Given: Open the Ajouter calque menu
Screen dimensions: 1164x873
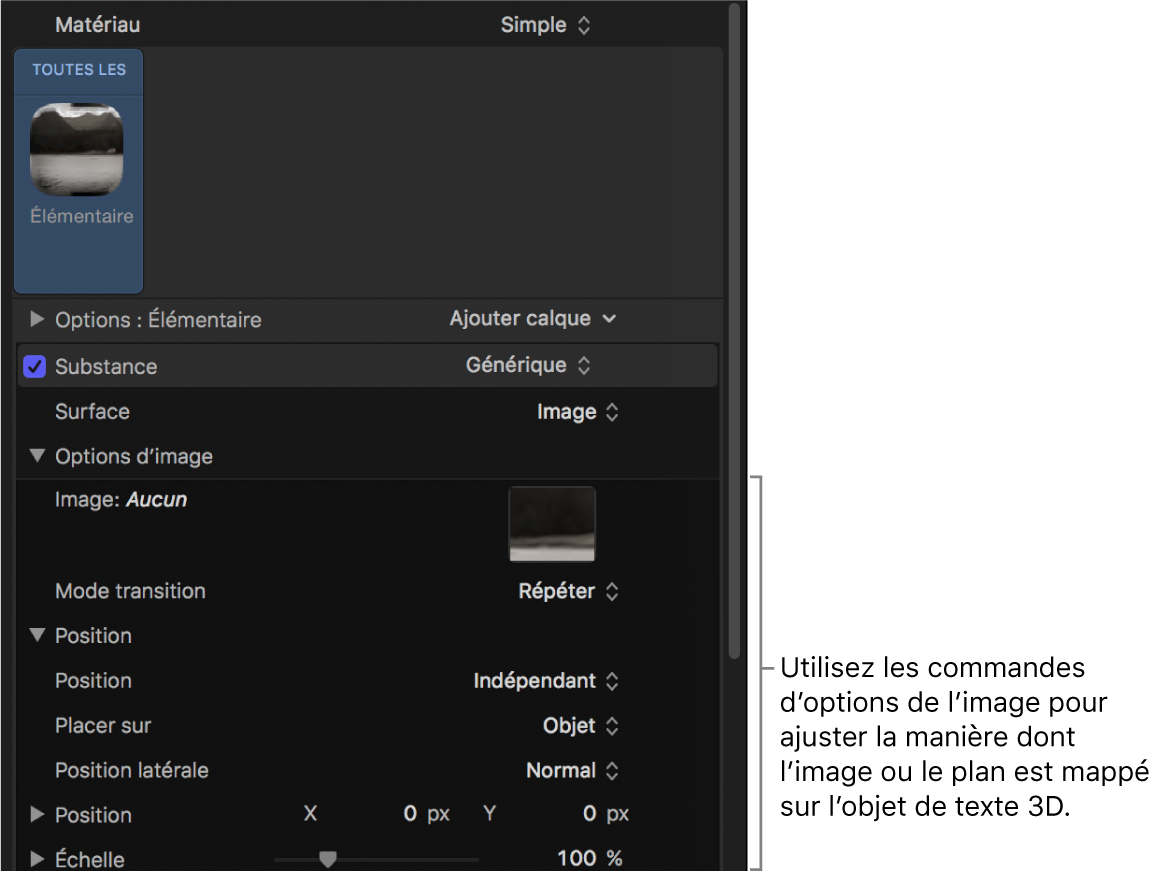Looking at the screenshot, I should (x=533, y=319).
